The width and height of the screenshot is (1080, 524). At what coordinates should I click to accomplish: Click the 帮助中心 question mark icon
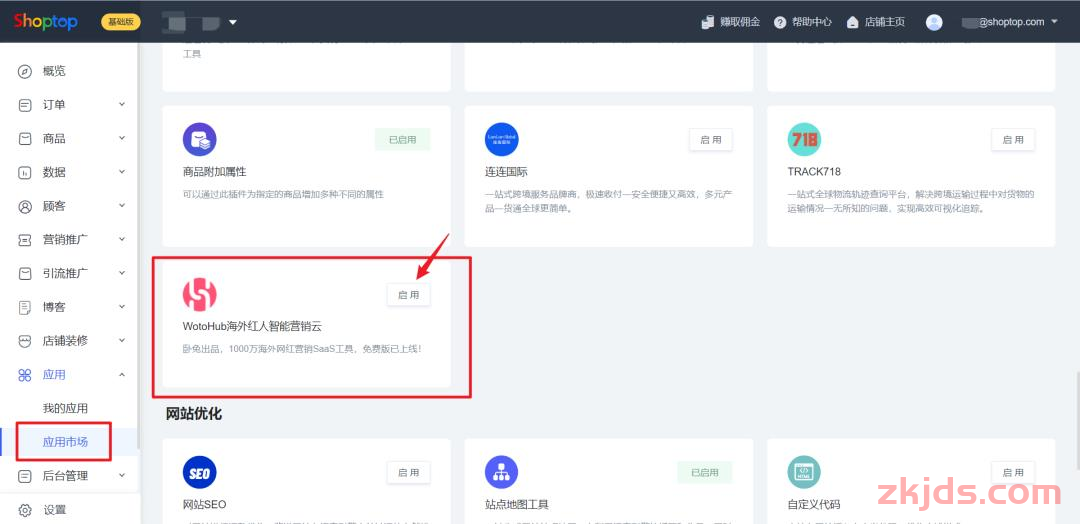coord(780,22)
